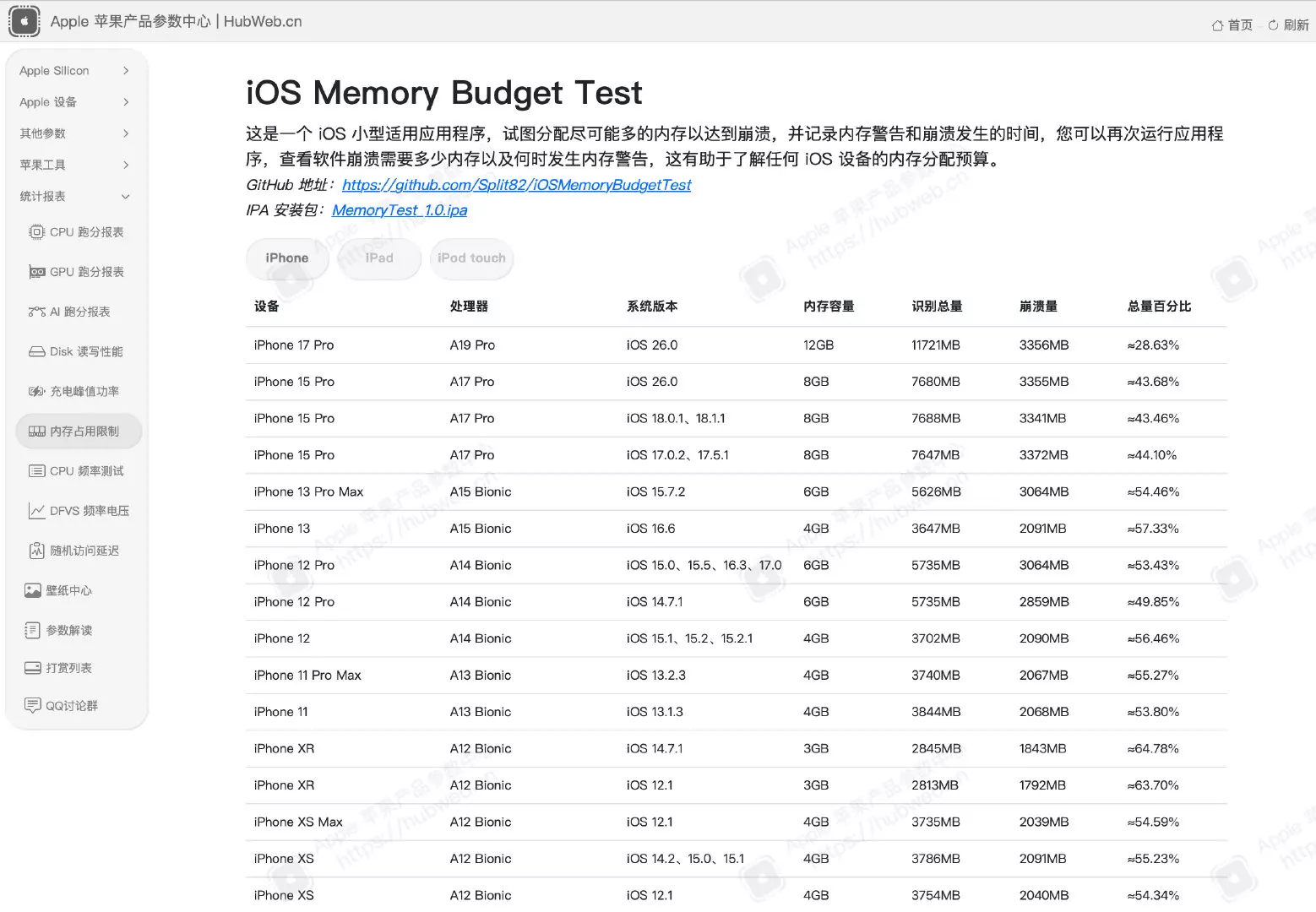Open the GitHub repository link
The width and height of the screenshot is (1316, 912).
[516, 185]
